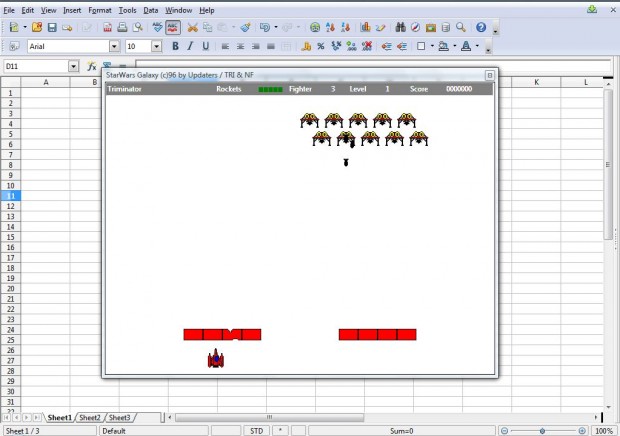Click the zoom out minus button
620x436 pixels.
coord(505,431)
